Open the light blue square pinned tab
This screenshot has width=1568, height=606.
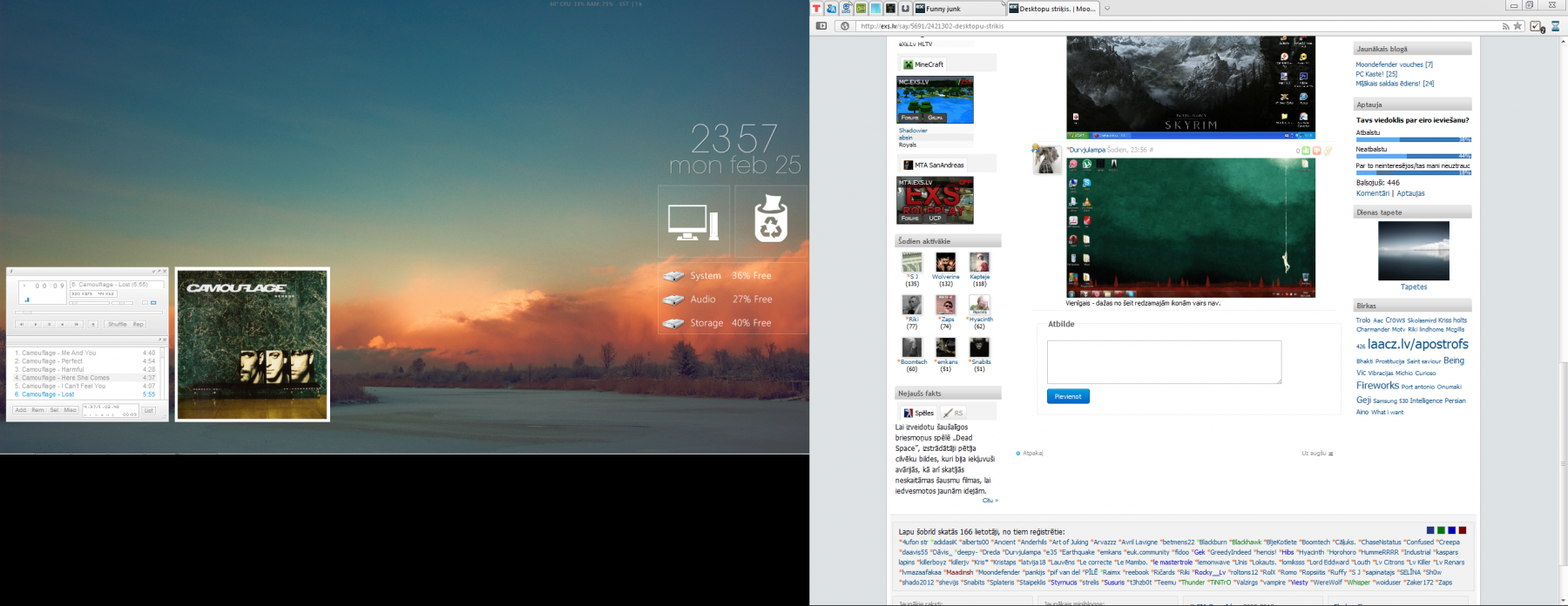click(x=875, y=9)
